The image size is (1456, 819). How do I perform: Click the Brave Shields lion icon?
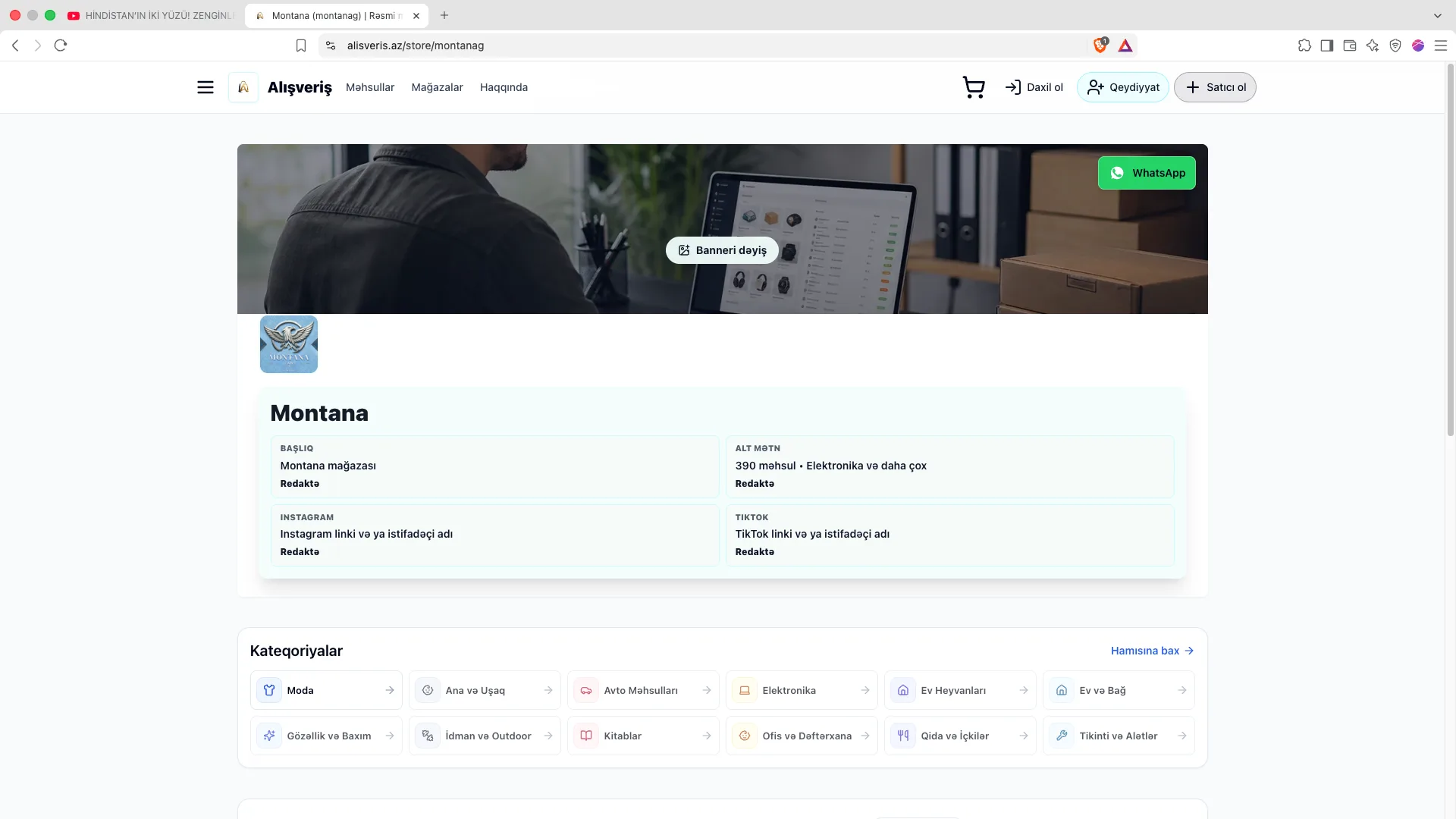click(1100, 45)
